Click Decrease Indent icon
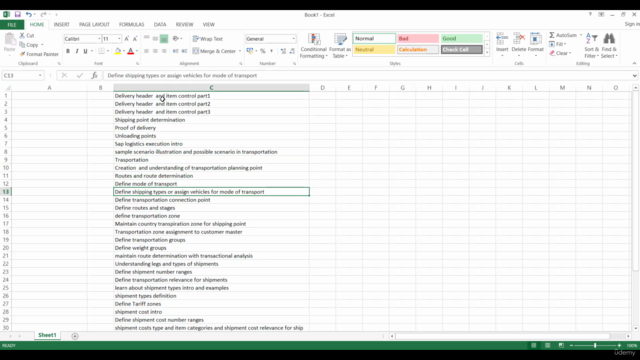640x360 pixels. [176, 51]
